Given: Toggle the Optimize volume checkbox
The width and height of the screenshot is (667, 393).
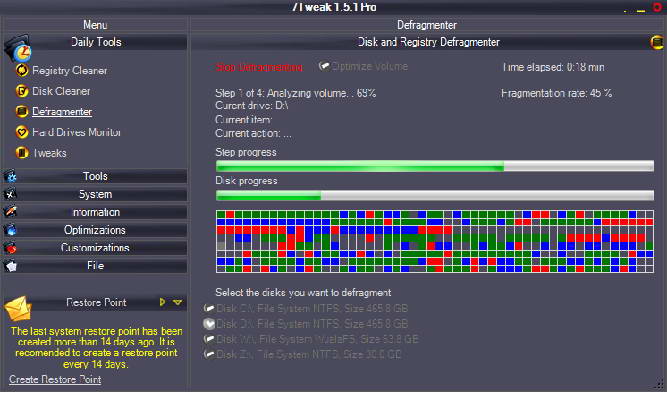Looking at the screenshot, I should coord(325,66).
